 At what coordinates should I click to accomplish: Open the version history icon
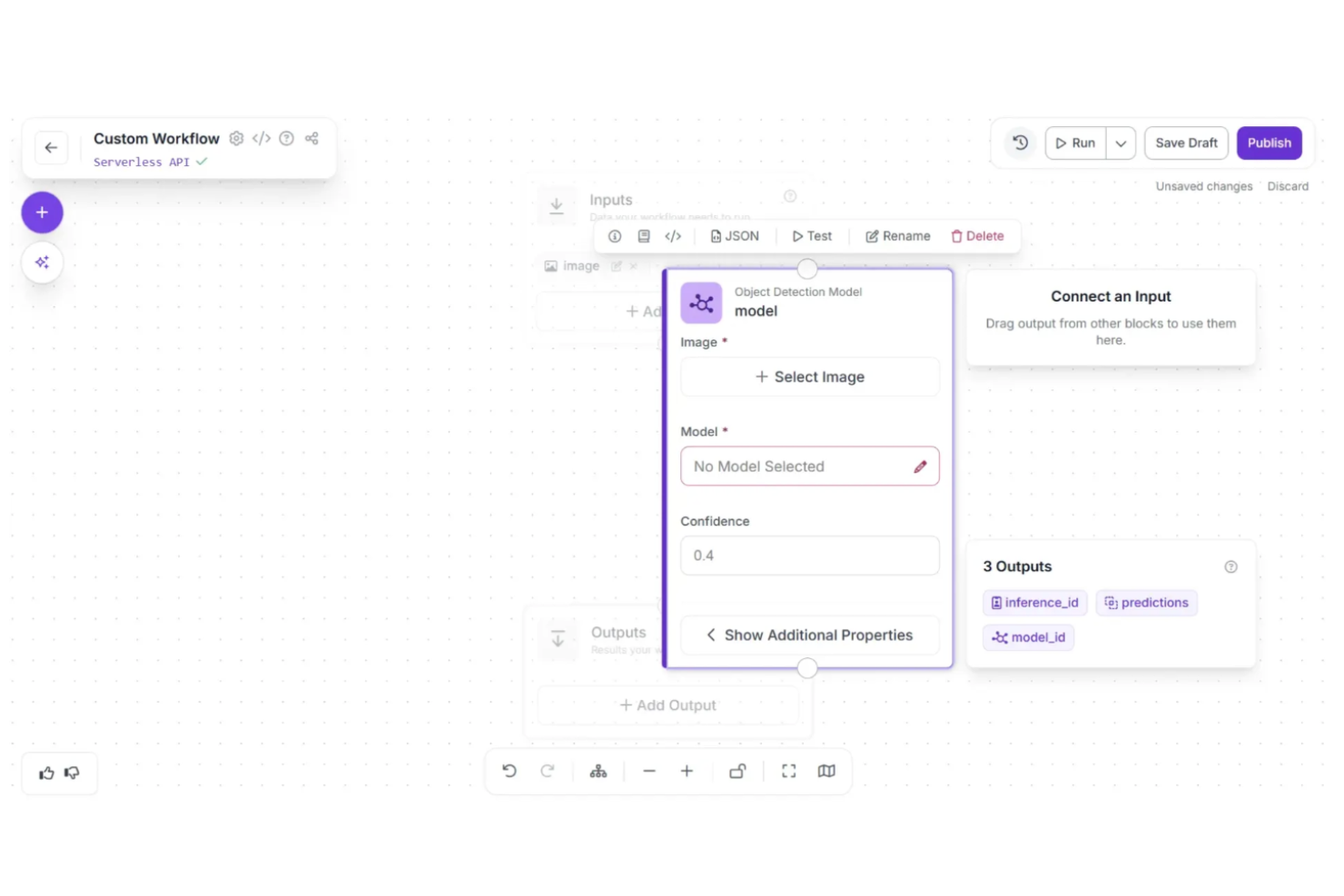click(x=1020, y=143)
